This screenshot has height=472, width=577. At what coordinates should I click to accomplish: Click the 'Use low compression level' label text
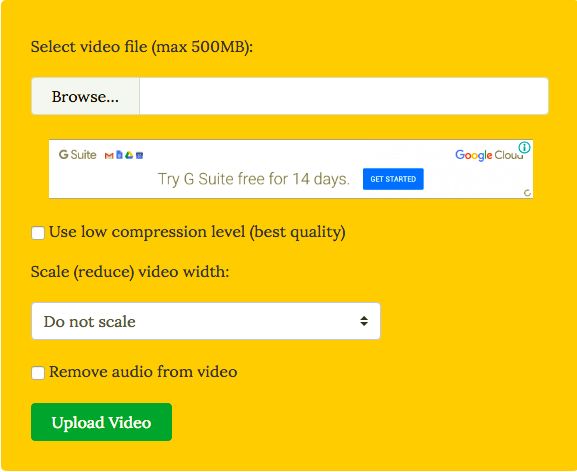click(197, 233)
